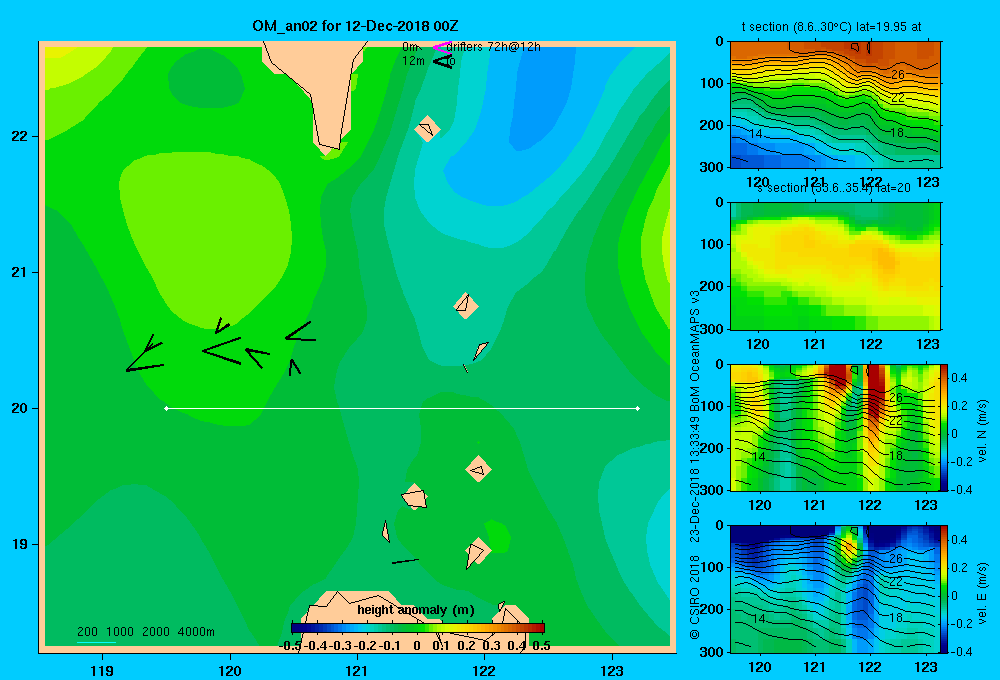Click the '18' contour label in vel. E section
This screenshot has width=1000, height=680.
coord(897,617)
